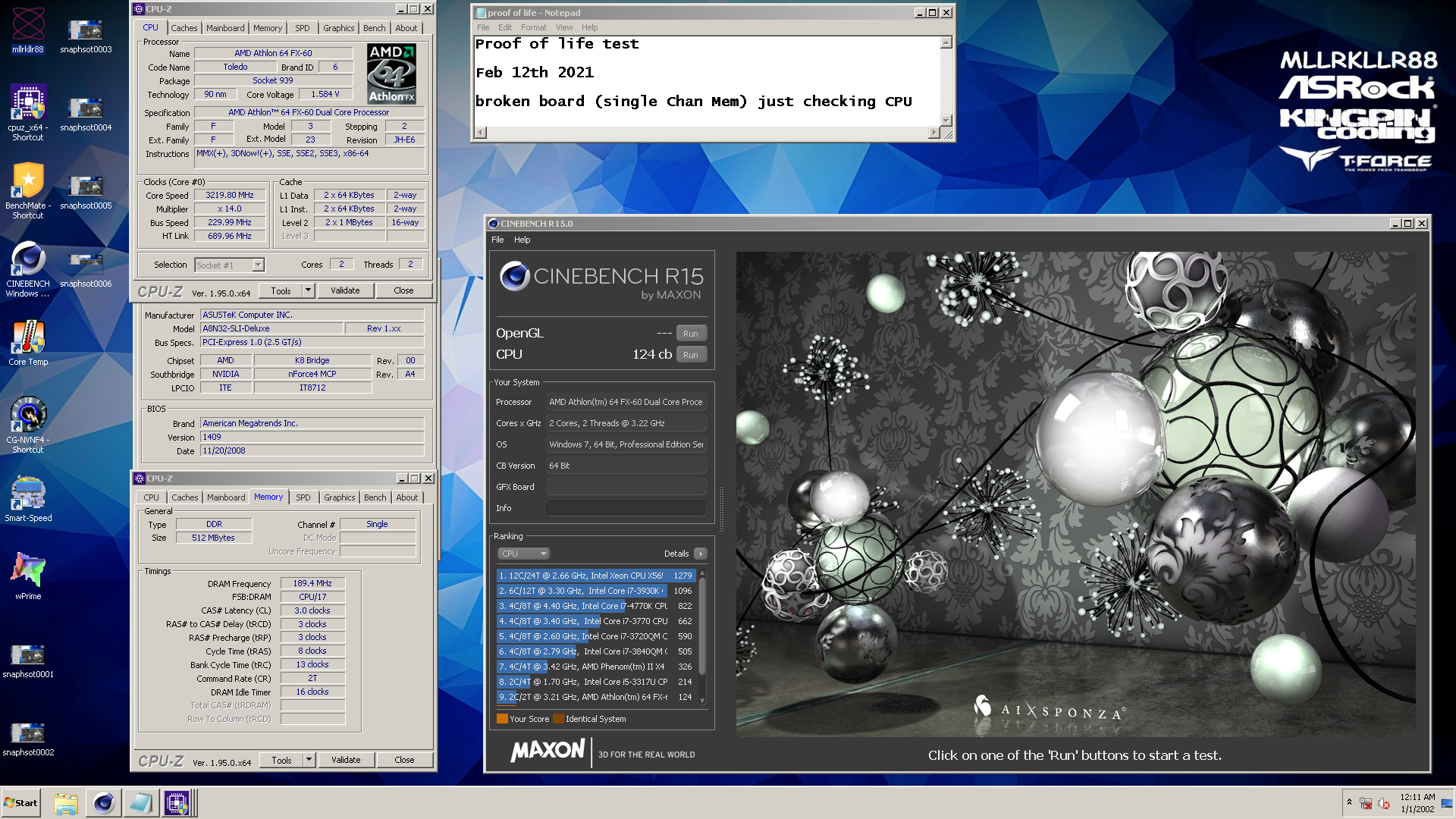
Task: Expand Tools dropdown arrow in bottom CPU-Z
Action: click(309, 760)
